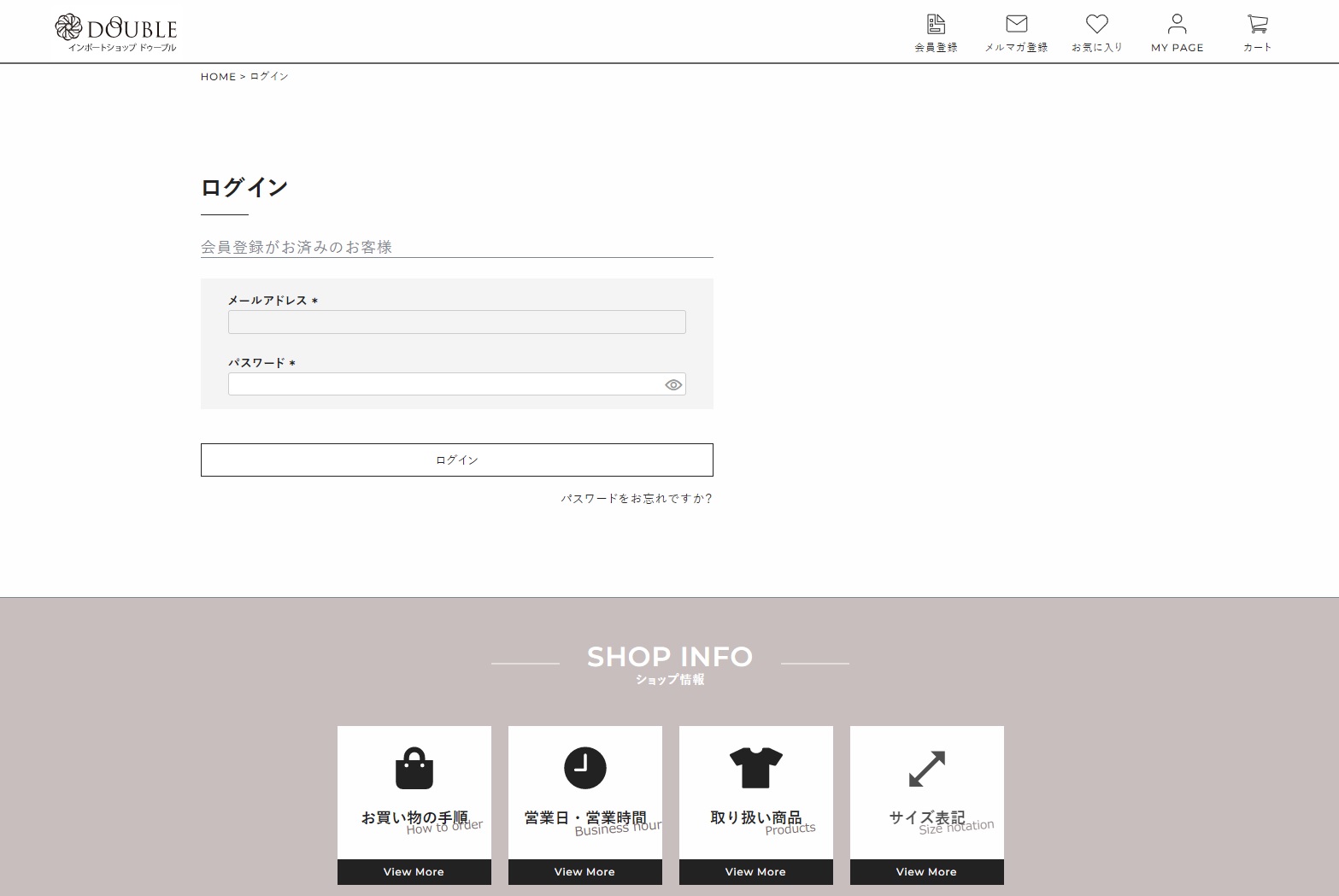The width and height of the screenshot is (1339, 896).
Task: Click the shopping bag icon
Action: (414, 768)
